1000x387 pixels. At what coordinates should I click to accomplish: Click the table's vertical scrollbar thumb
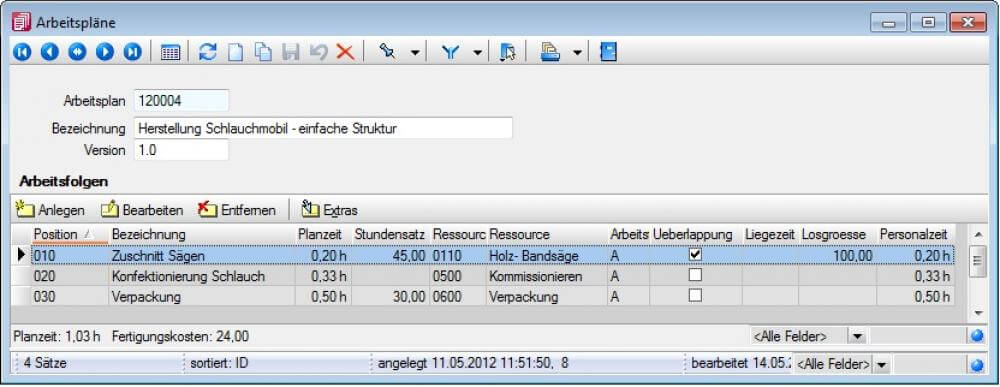tap(978, 261)
